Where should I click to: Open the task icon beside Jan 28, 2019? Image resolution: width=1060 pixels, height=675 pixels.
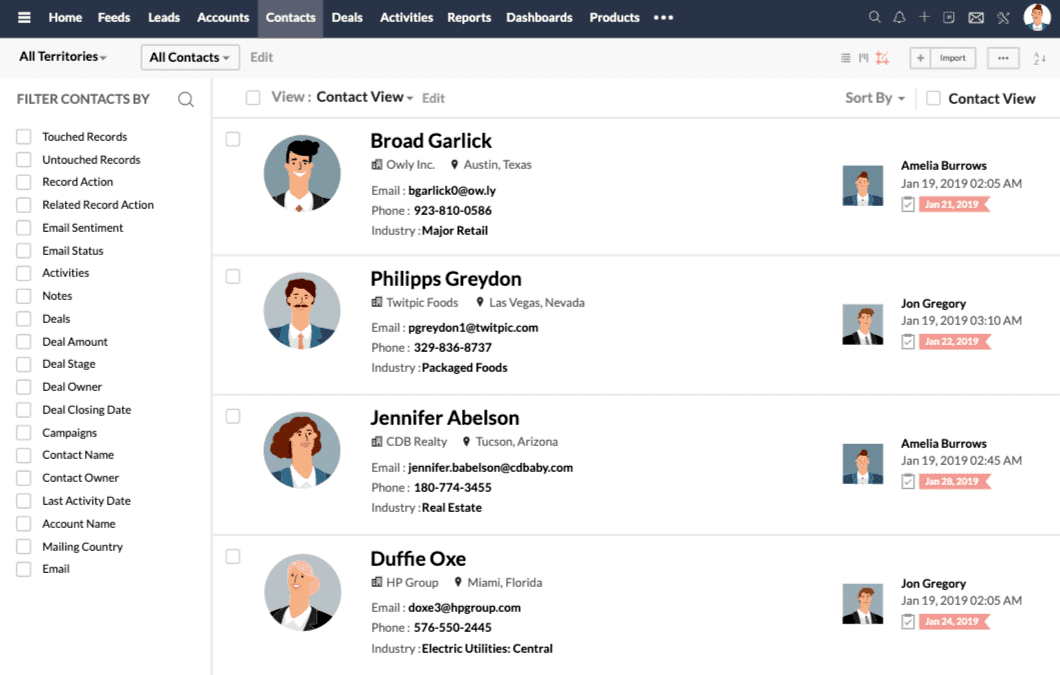[x=908, y=482]
